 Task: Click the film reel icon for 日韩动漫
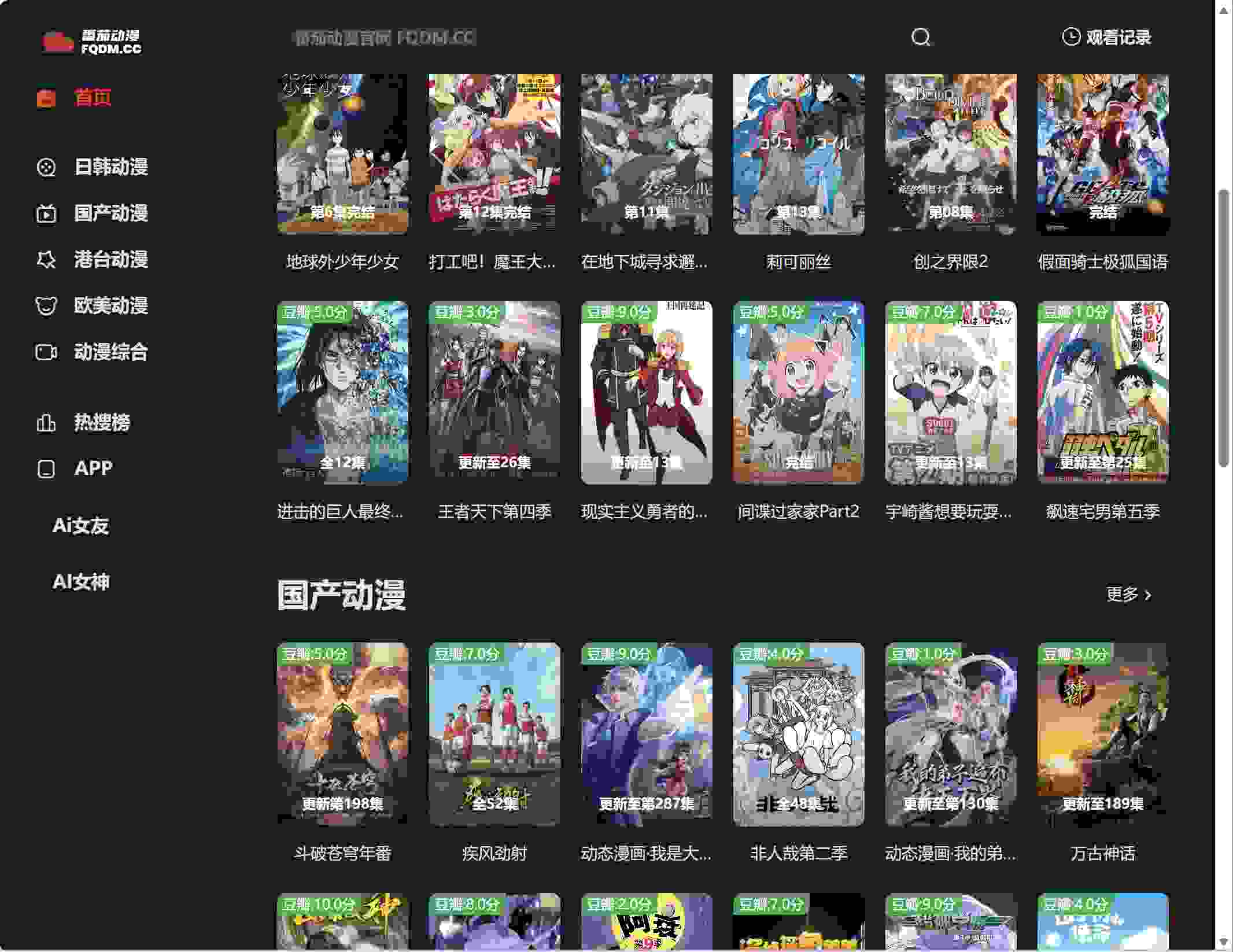coord(46,167)
